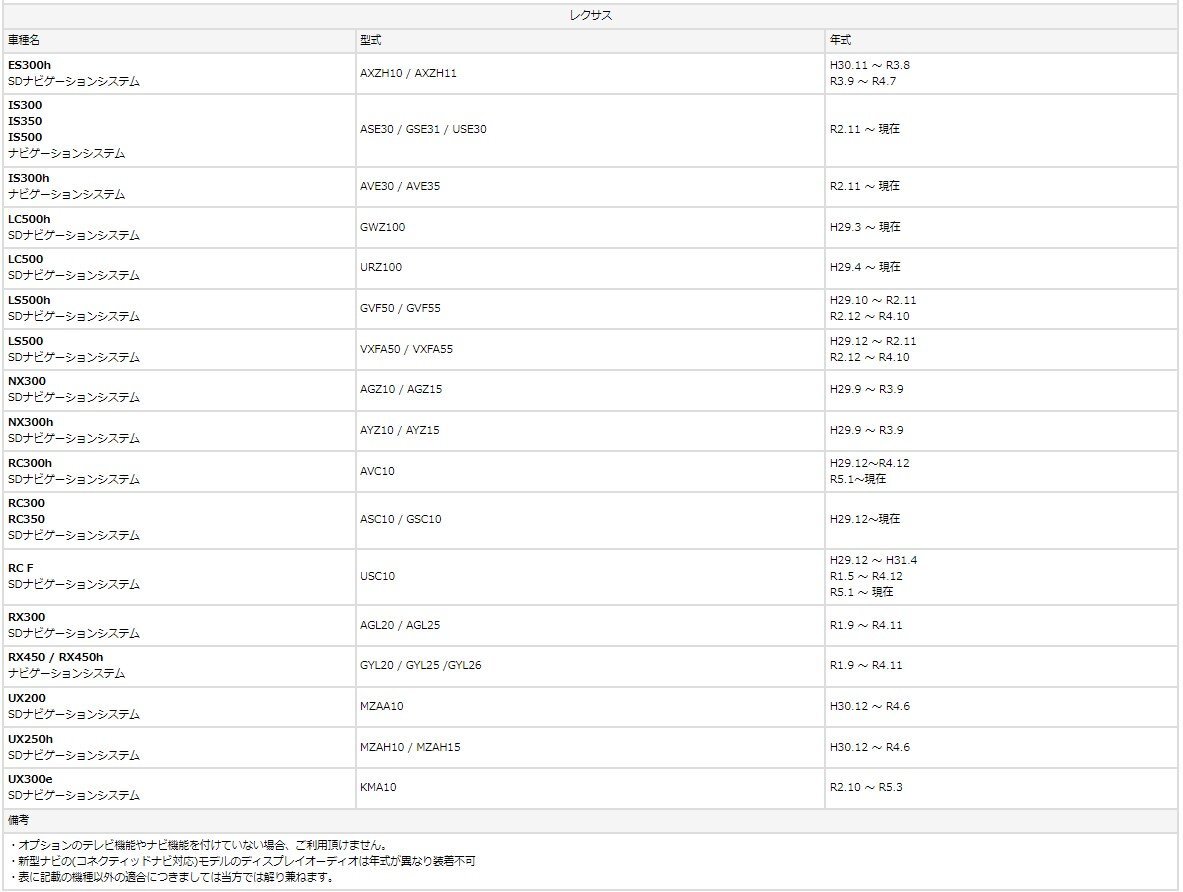Viewport: 1183px width, 892px height.
Task: Click year range R5.1～現在 in RC300h row
Action: click(858, 479)
